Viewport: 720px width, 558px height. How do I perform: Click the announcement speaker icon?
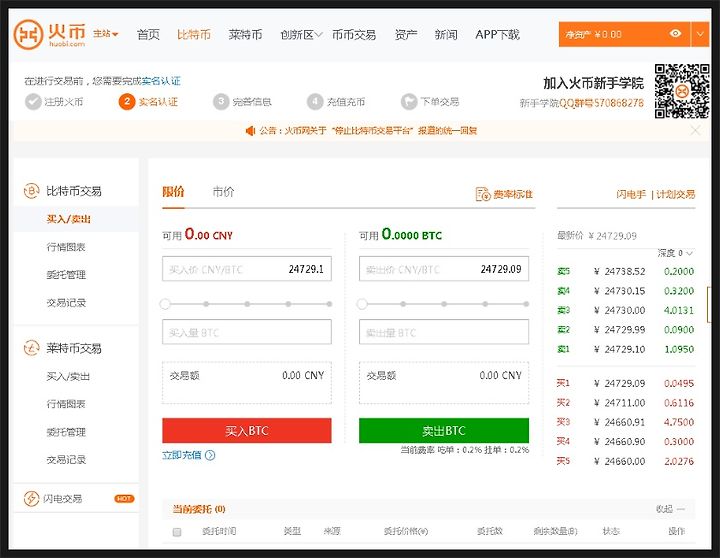(x=250, y=131)
